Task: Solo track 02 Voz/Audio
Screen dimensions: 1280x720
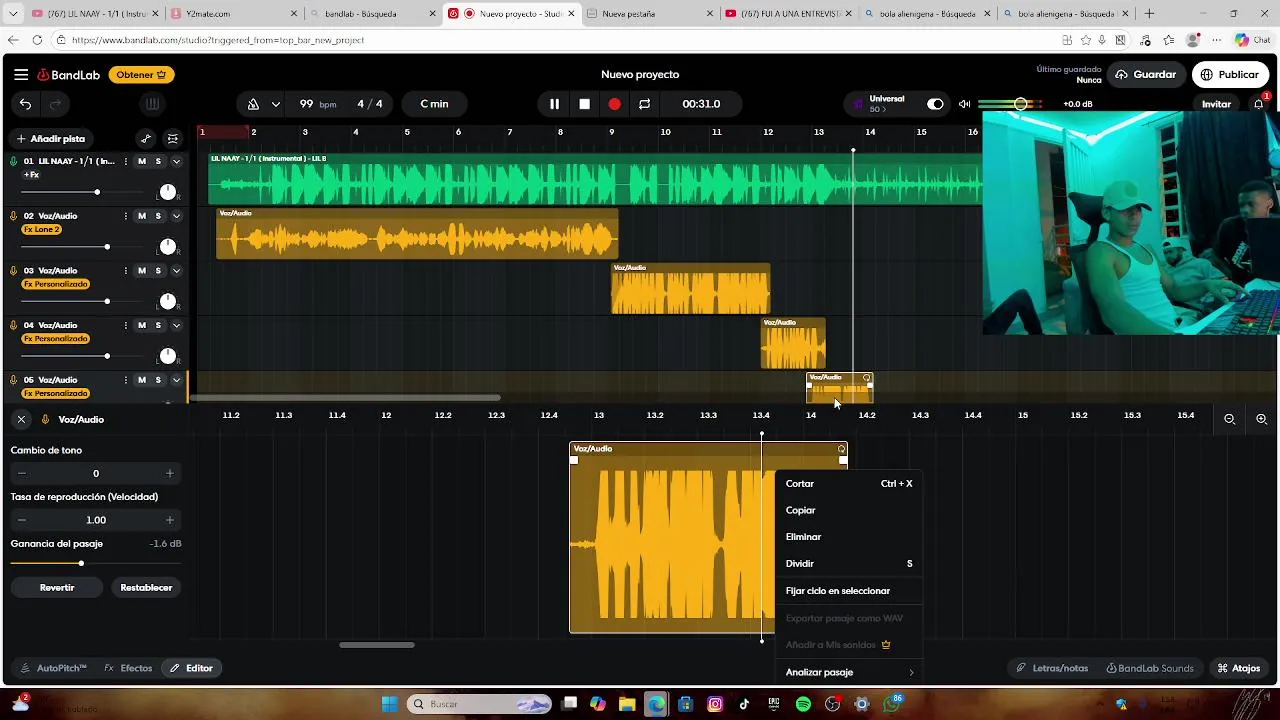Action: coord(158,216)
